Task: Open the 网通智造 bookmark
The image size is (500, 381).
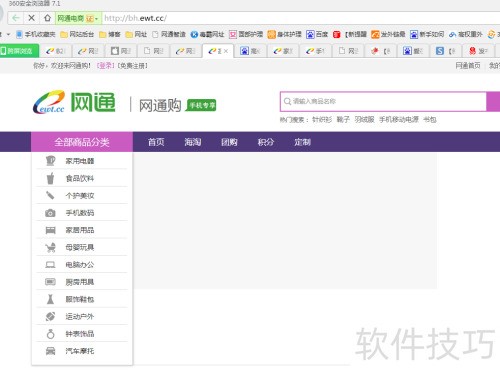Action: coord(169,34)
